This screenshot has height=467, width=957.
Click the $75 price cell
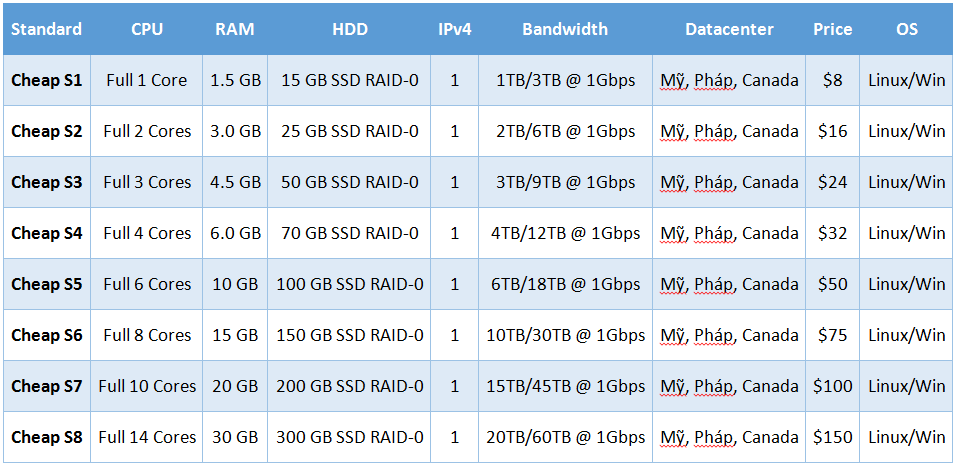pyautogui.click(x=832, y=335)
